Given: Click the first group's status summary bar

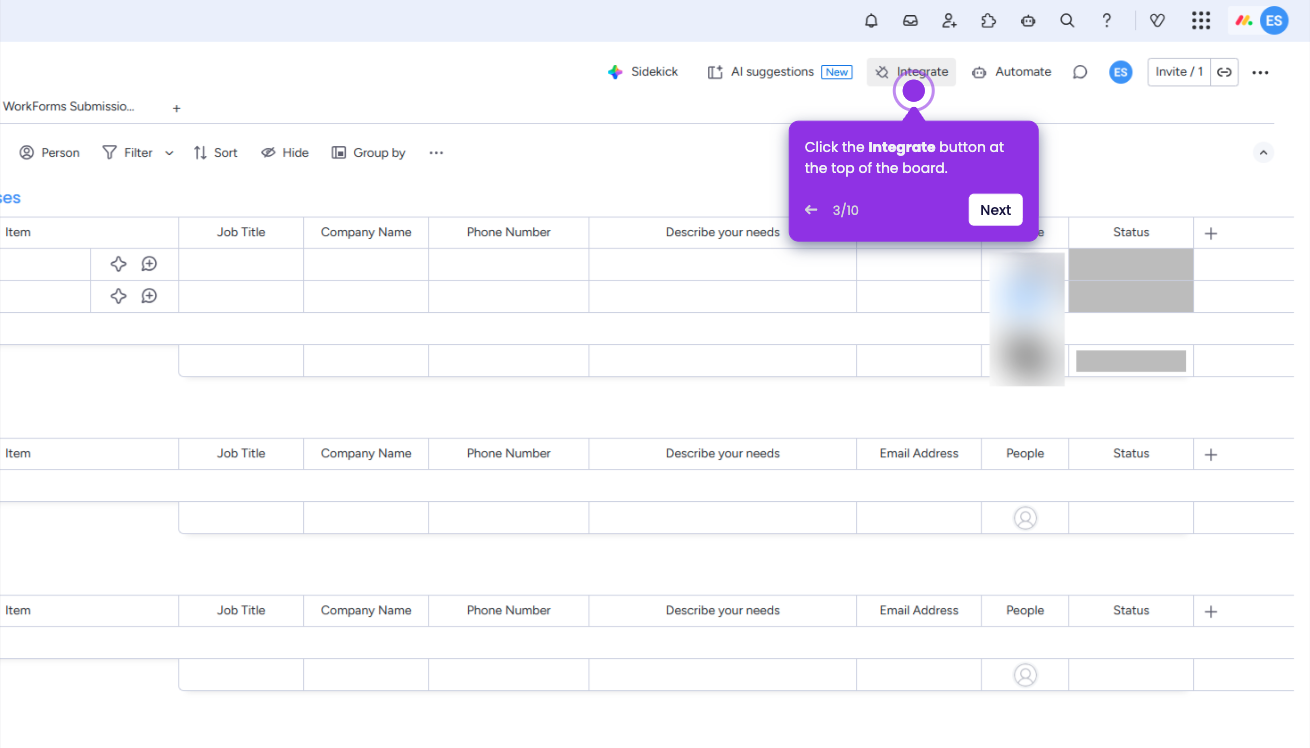Looking at the screenshot, I should pos(1131,361).
